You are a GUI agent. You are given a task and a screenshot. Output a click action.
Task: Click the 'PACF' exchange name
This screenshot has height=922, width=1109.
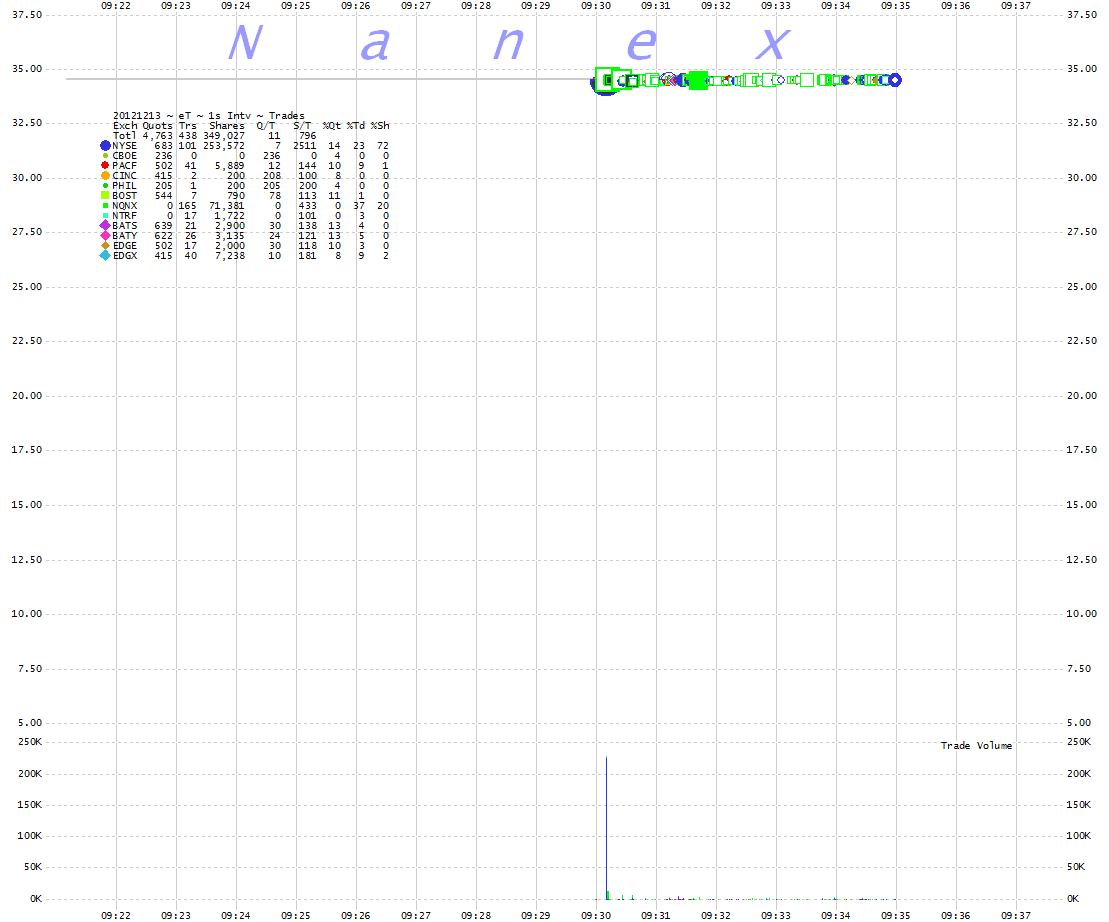coord(124,165)
